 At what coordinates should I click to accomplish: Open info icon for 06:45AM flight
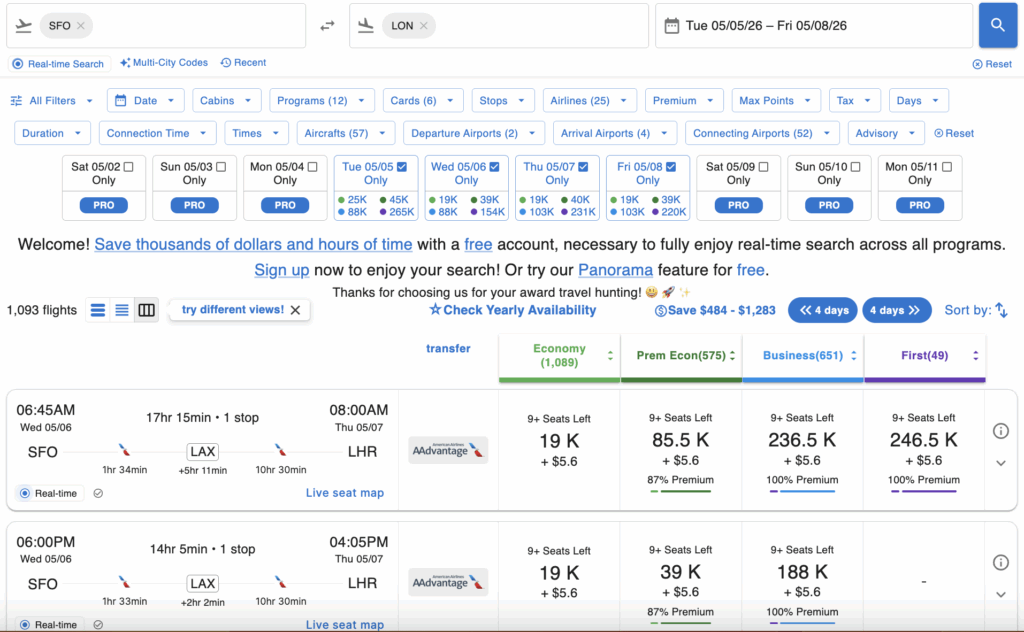tap(1000, 431)
